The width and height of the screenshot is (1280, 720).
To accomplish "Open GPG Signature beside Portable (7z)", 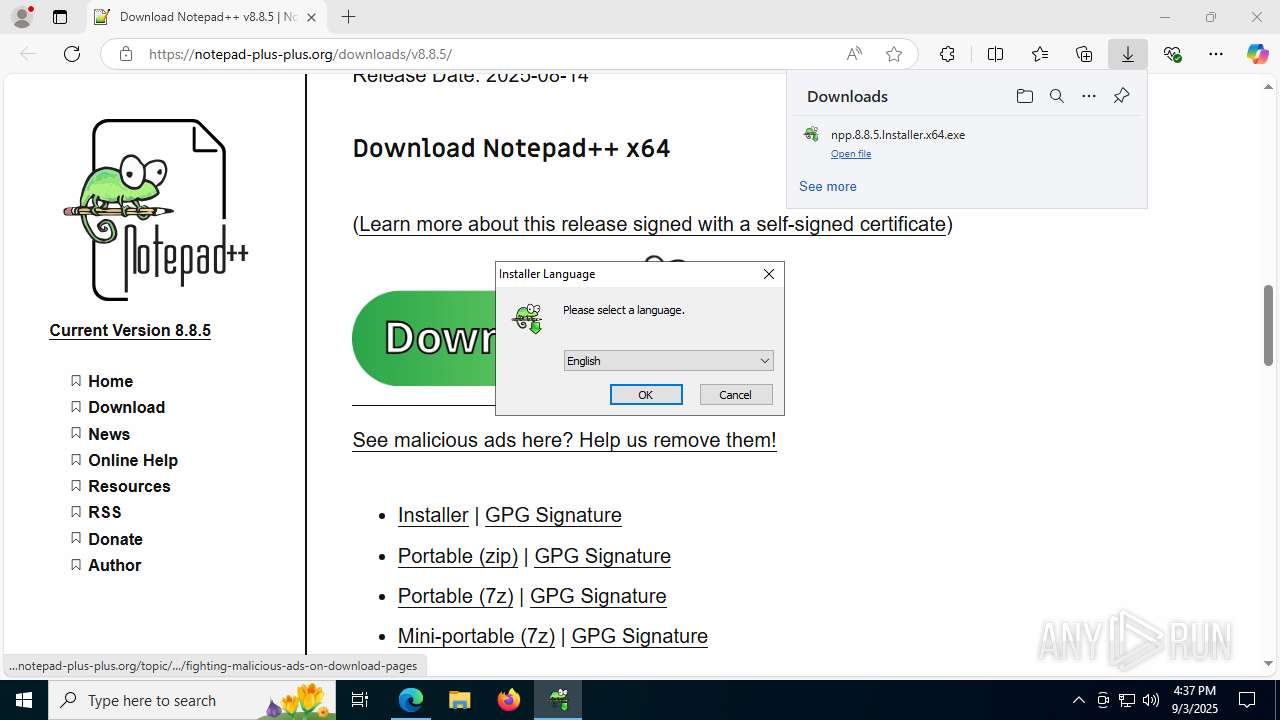I will [598, 596].
